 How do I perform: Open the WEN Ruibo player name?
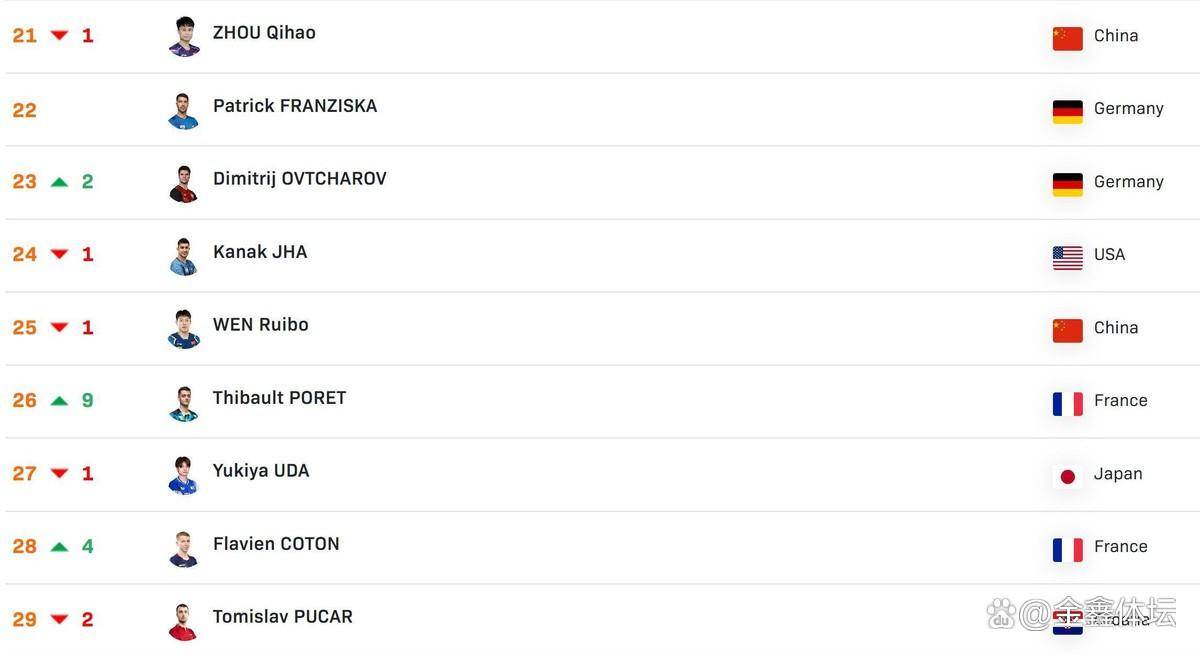(x=260, y=325)
